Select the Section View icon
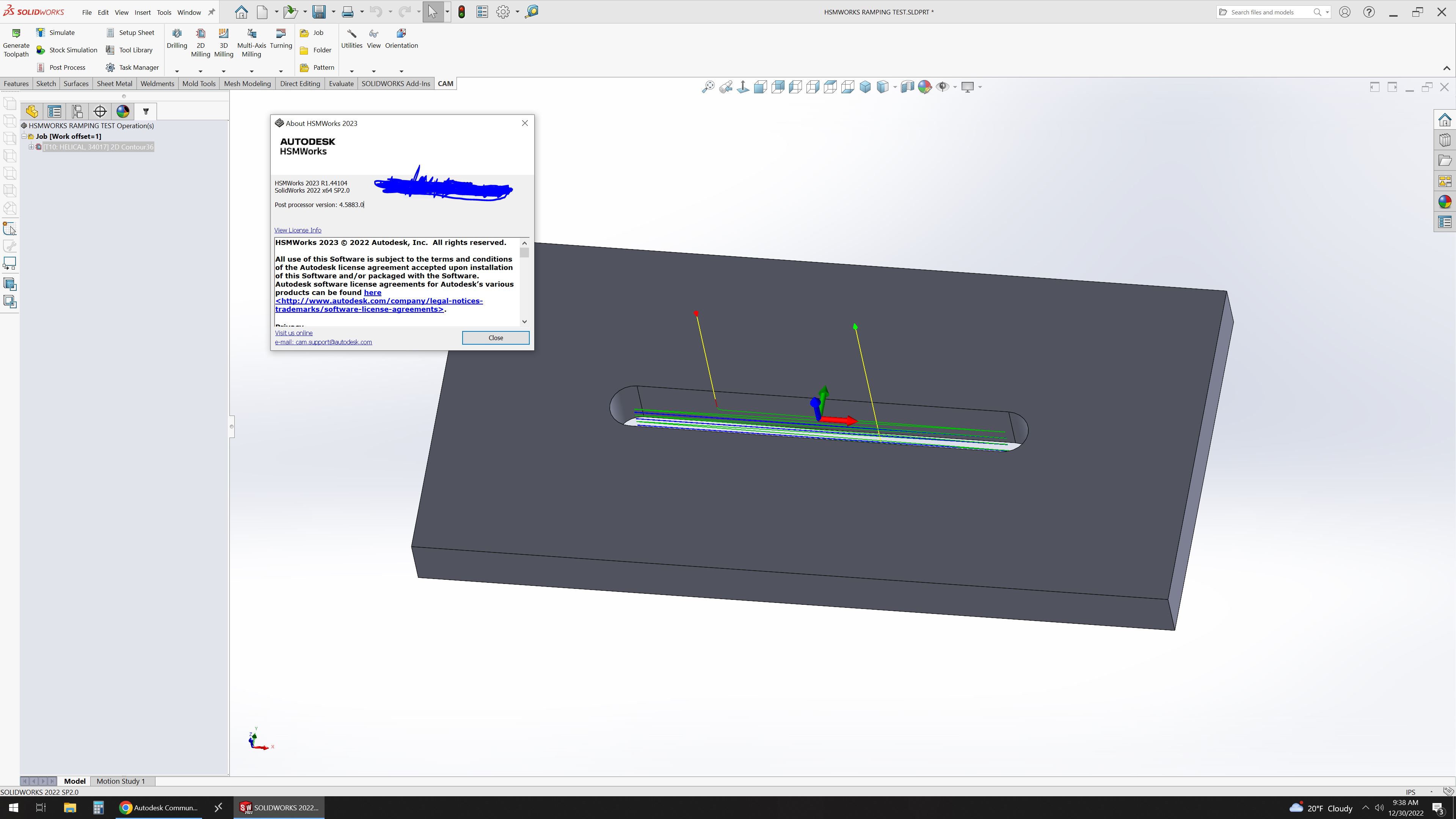Viewport: 1456px width, 819px height. click(x=908, y=86)
